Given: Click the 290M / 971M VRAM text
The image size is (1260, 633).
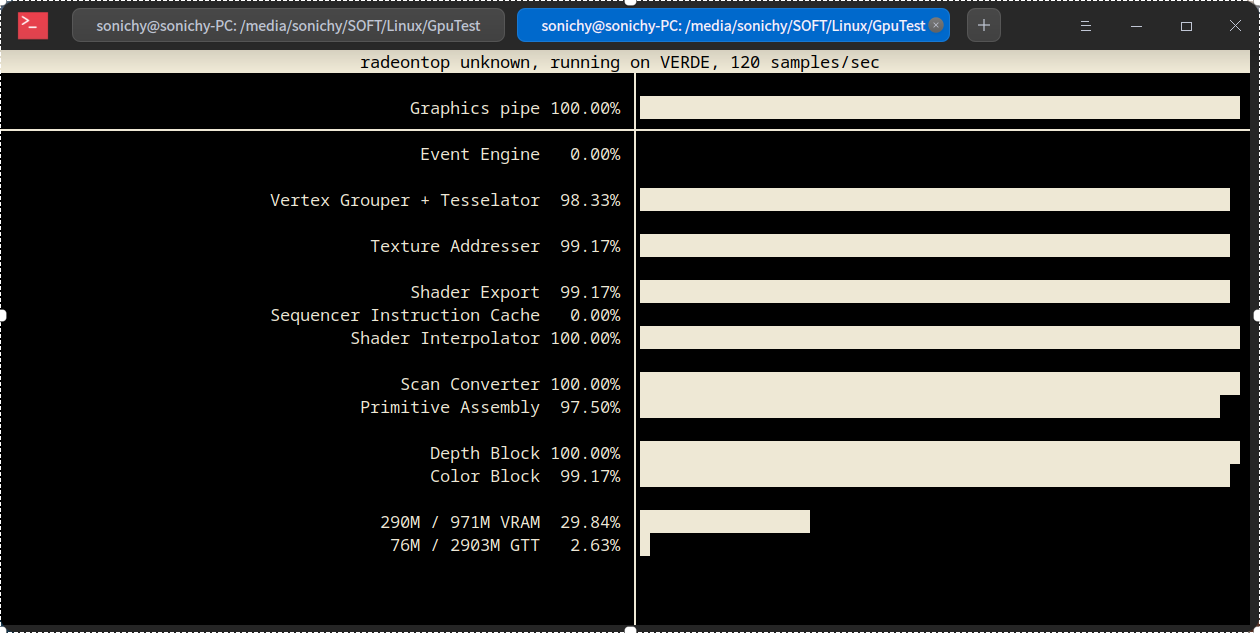Looking at the screenshot, I should [x=460, y=522].
